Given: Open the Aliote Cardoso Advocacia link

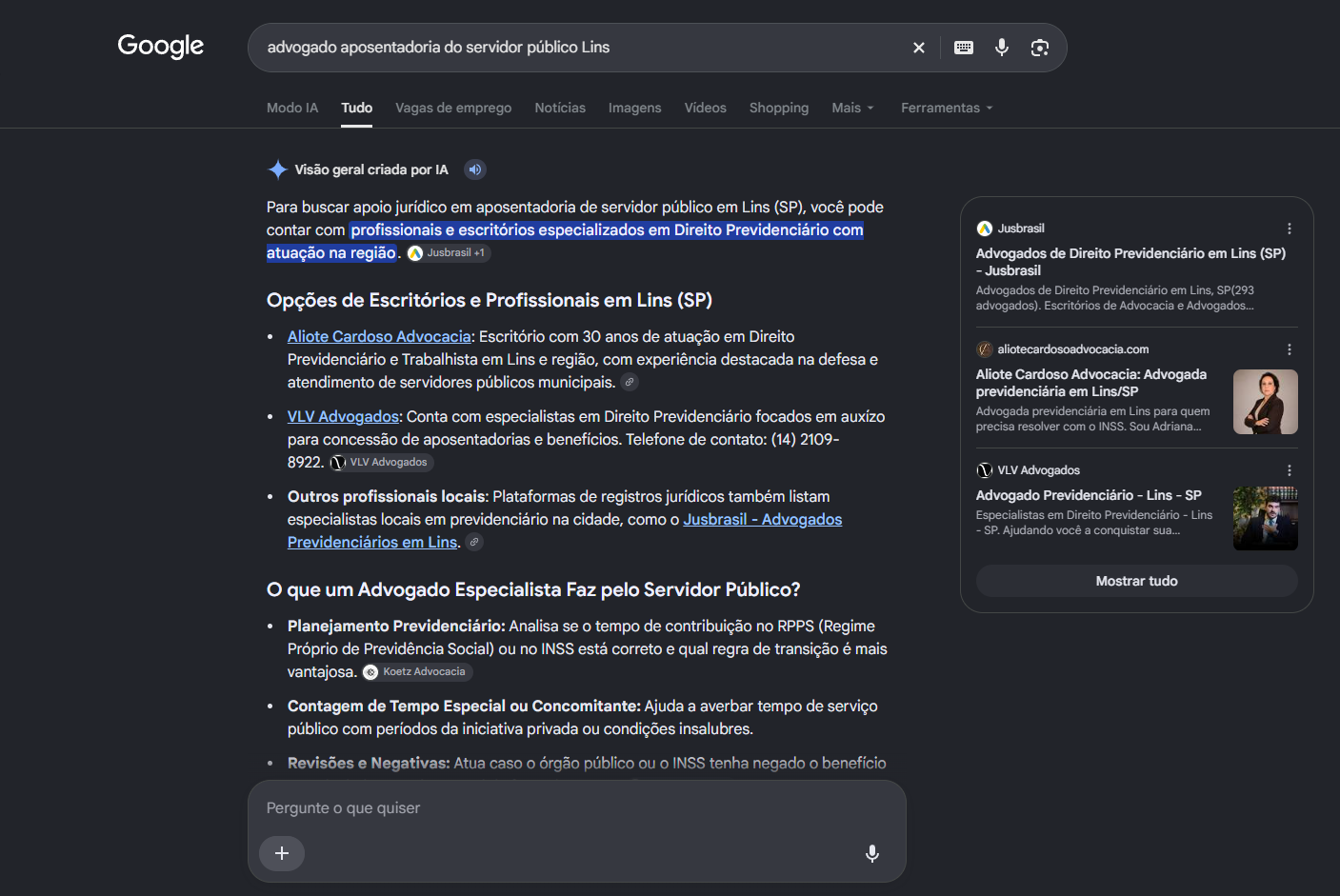Looking at the screenshot, I should tap(379, 336).
